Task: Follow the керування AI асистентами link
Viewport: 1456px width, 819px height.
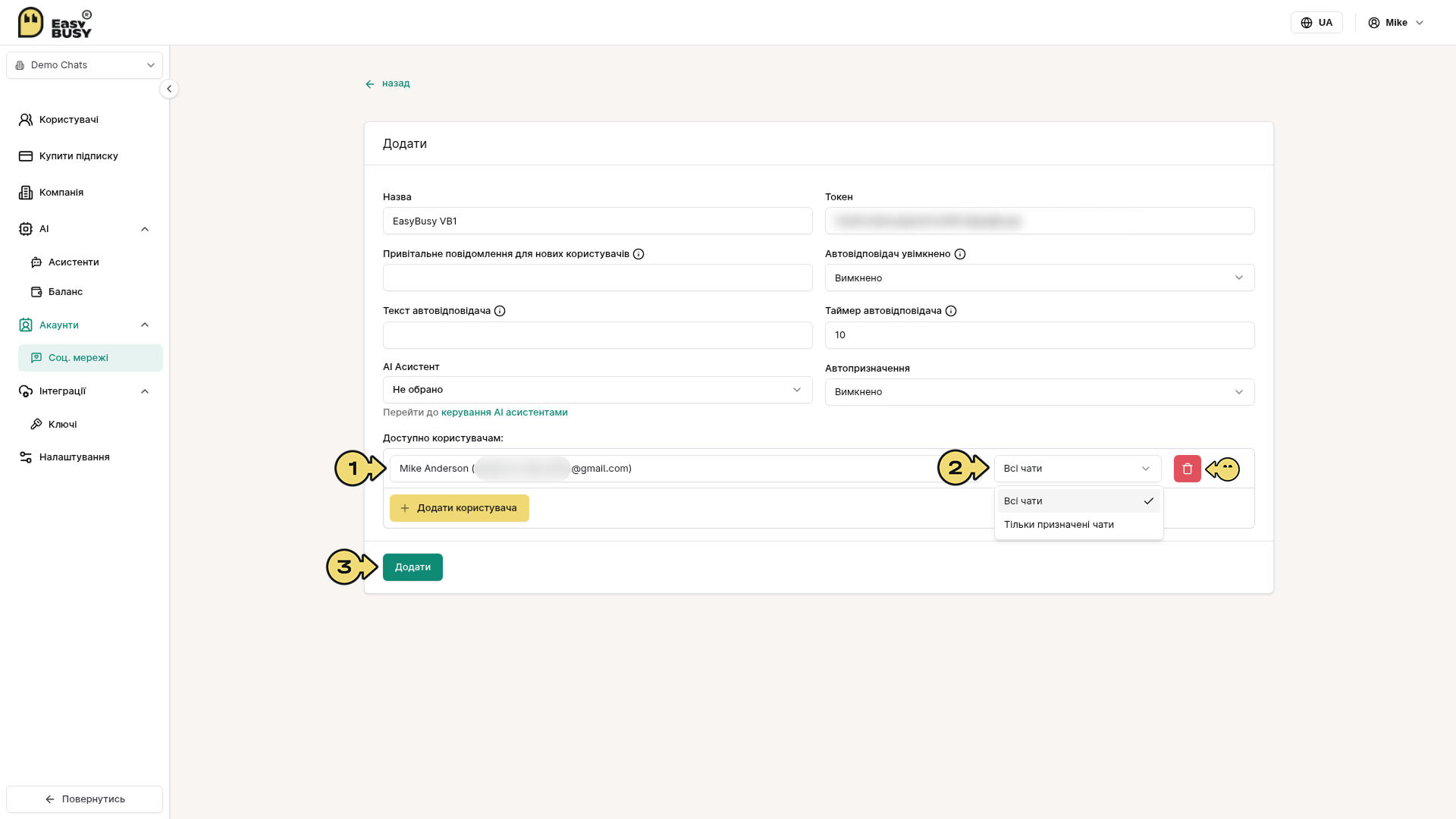Action: click(504, 413)
